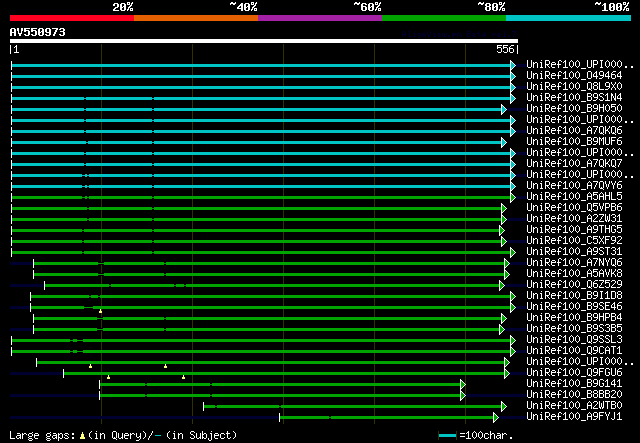This screenshot has width=640, height=443.
Task: Click the arrowhead ending the B9H050 alignment bar
Action: click(x=504, y=109)
